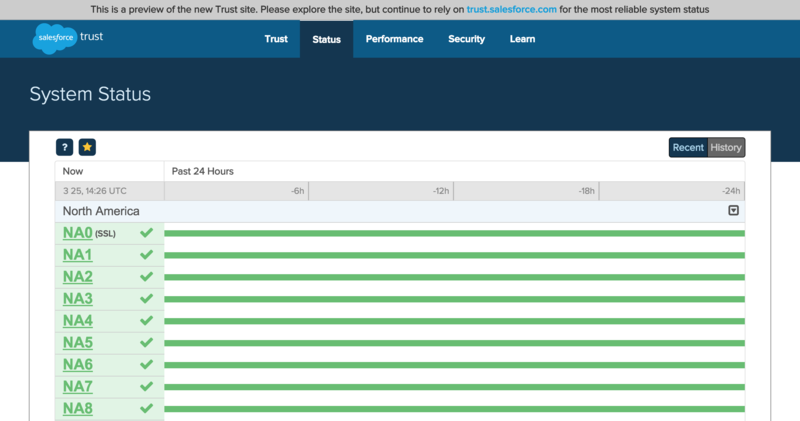Screen dimensions: 800x421
Task: Open the NA7 instance link
Action: coord(78,386)
